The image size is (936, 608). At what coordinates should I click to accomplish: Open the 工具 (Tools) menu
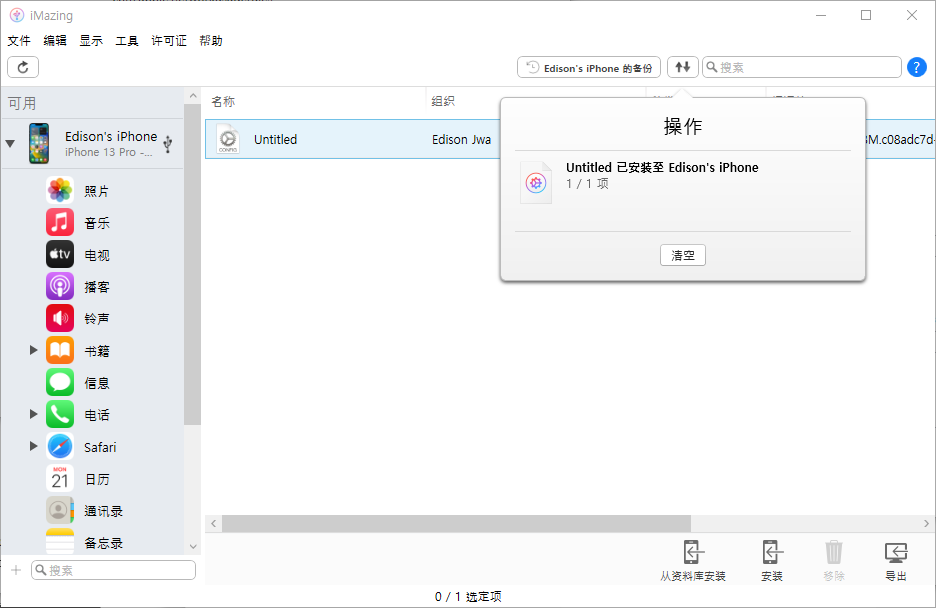127,41
